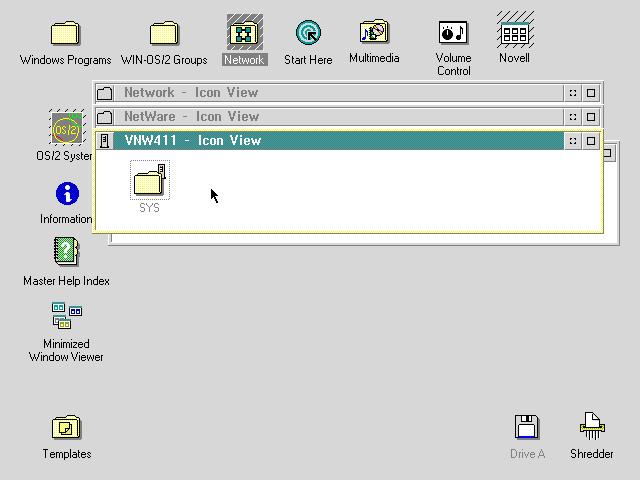The image size is (640, 480).
Task: Hide the Network window with its hide button
Action: [573, 93]
